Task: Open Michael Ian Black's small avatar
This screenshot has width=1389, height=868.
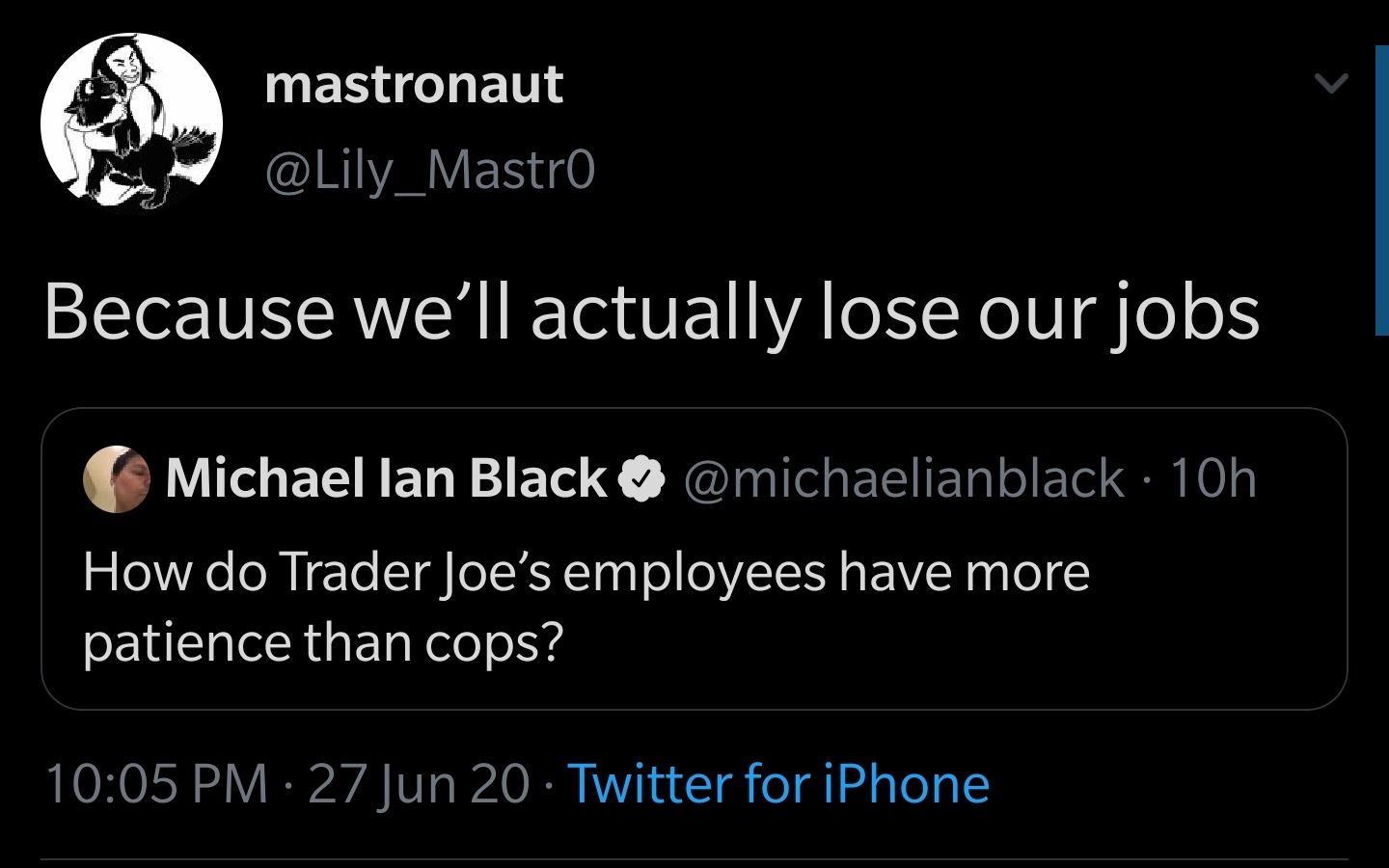Action: [117, 478]
